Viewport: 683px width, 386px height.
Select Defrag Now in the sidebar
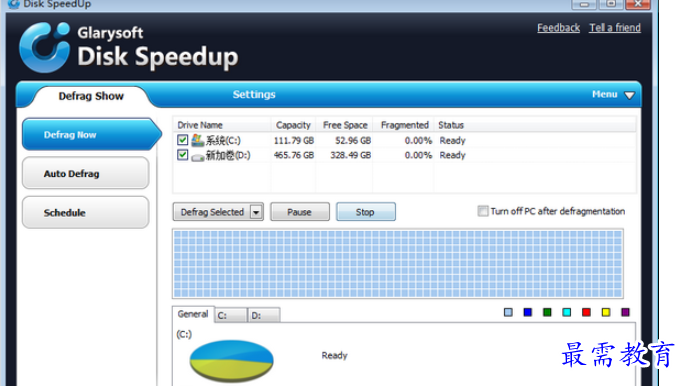coord(91,135)
